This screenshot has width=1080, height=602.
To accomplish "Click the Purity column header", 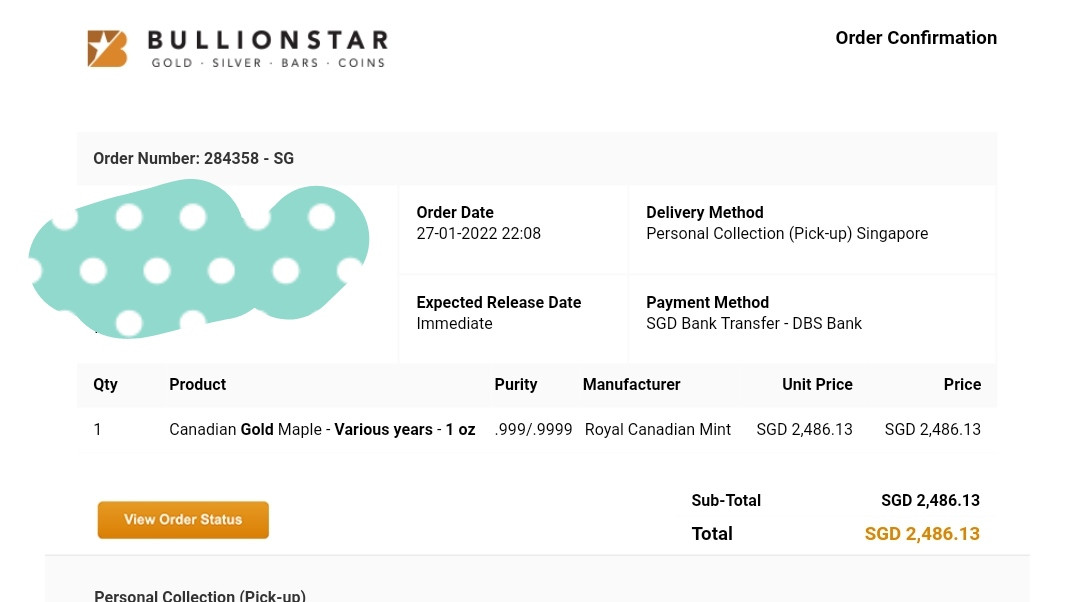I will (516, 384).
